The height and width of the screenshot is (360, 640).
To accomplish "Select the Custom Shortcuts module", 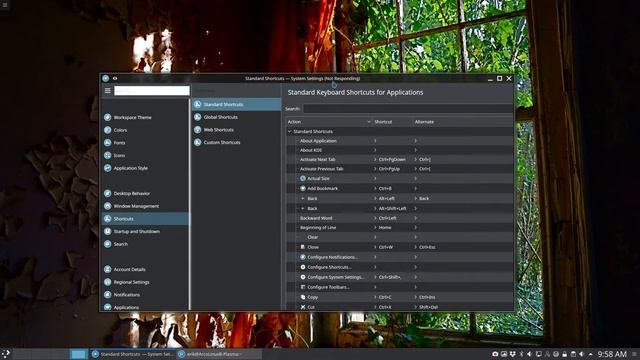I will [x=236, y=142].
